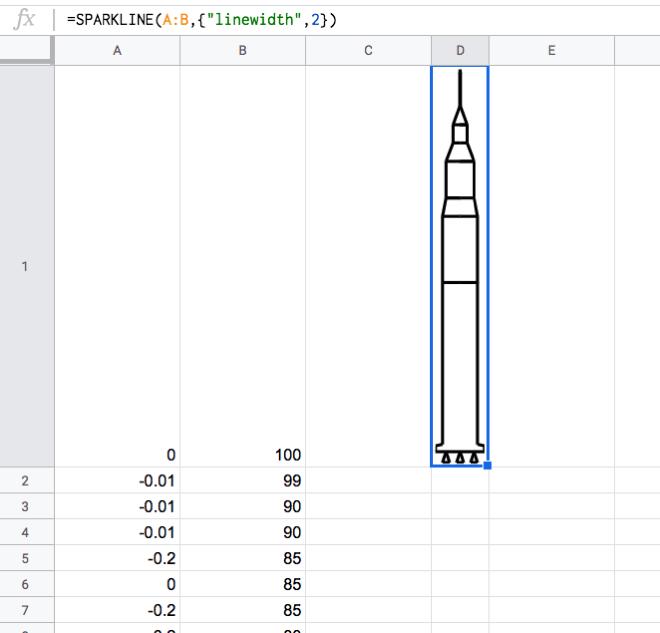Click cell A4 containing -0.01
Image resolution: width=660 pixels, height=633 pixels.
point(117,532)
